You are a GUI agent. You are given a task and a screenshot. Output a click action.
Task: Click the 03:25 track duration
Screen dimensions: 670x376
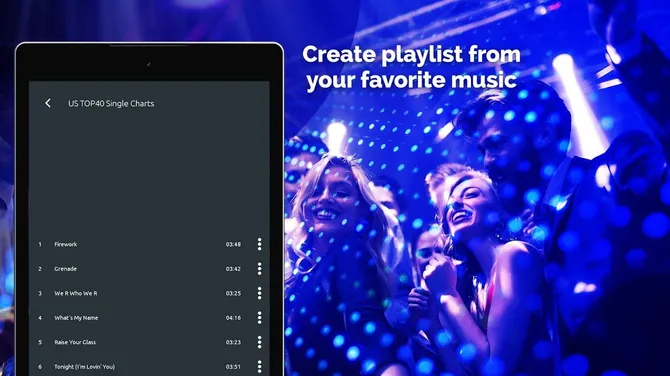(x=233, y=293)
